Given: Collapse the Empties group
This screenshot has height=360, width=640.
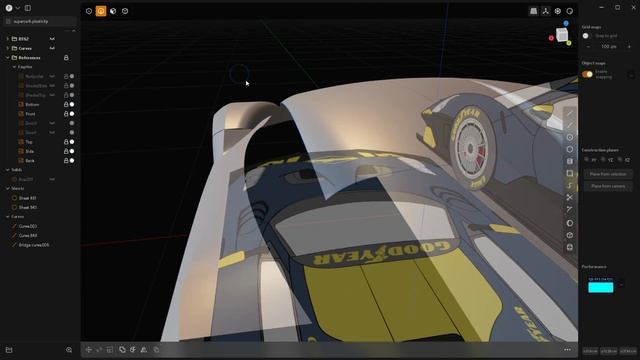Looking at the screenshot, I should pyautogui.click(x=14, y=67).
